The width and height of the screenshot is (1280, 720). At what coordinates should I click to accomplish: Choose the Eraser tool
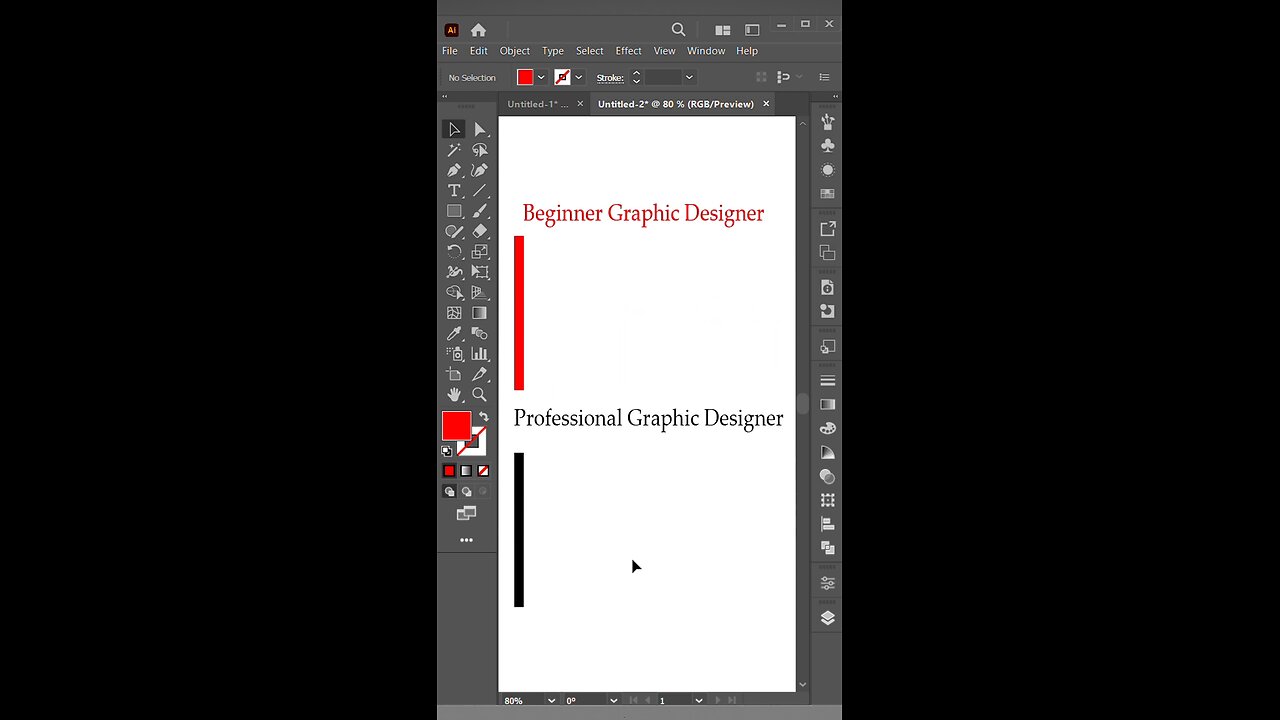[480, 231]
